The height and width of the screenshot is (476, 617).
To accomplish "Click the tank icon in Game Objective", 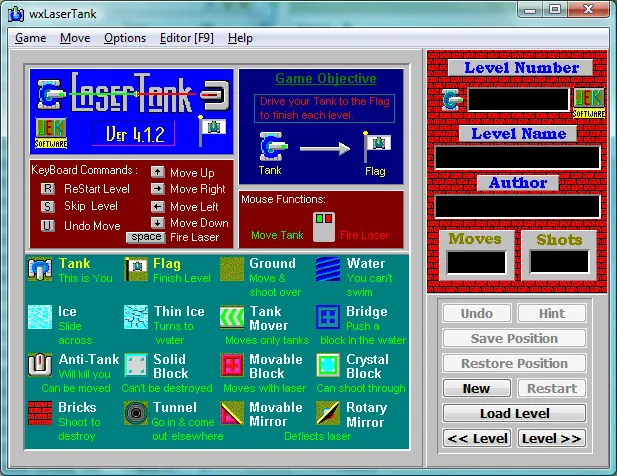I will (x=272, y=146).
